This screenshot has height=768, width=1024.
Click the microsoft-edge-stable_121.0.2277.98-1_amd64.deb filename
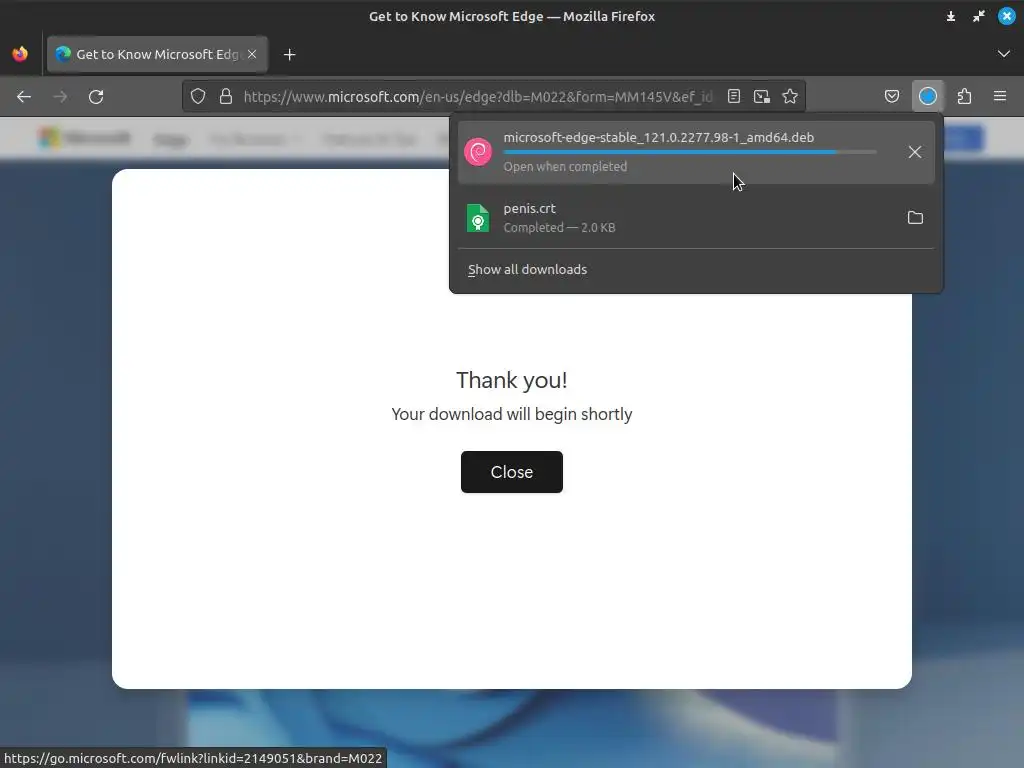pyautogui.click(x=658, y=138)
